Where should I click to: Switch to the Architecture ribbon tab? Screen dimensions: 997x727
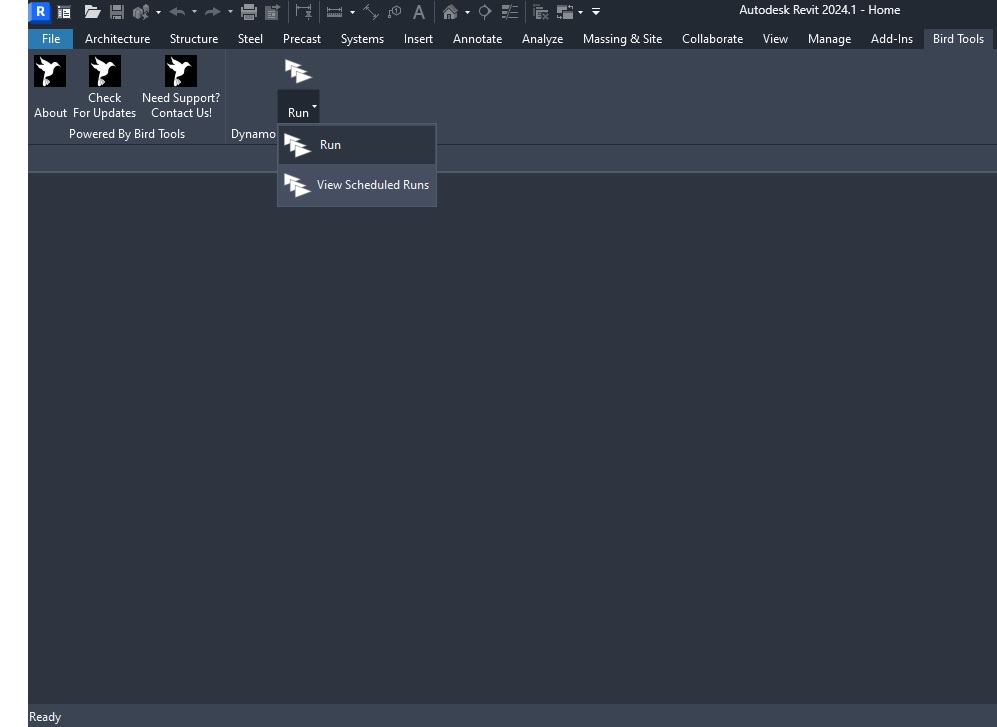(118, 39)
